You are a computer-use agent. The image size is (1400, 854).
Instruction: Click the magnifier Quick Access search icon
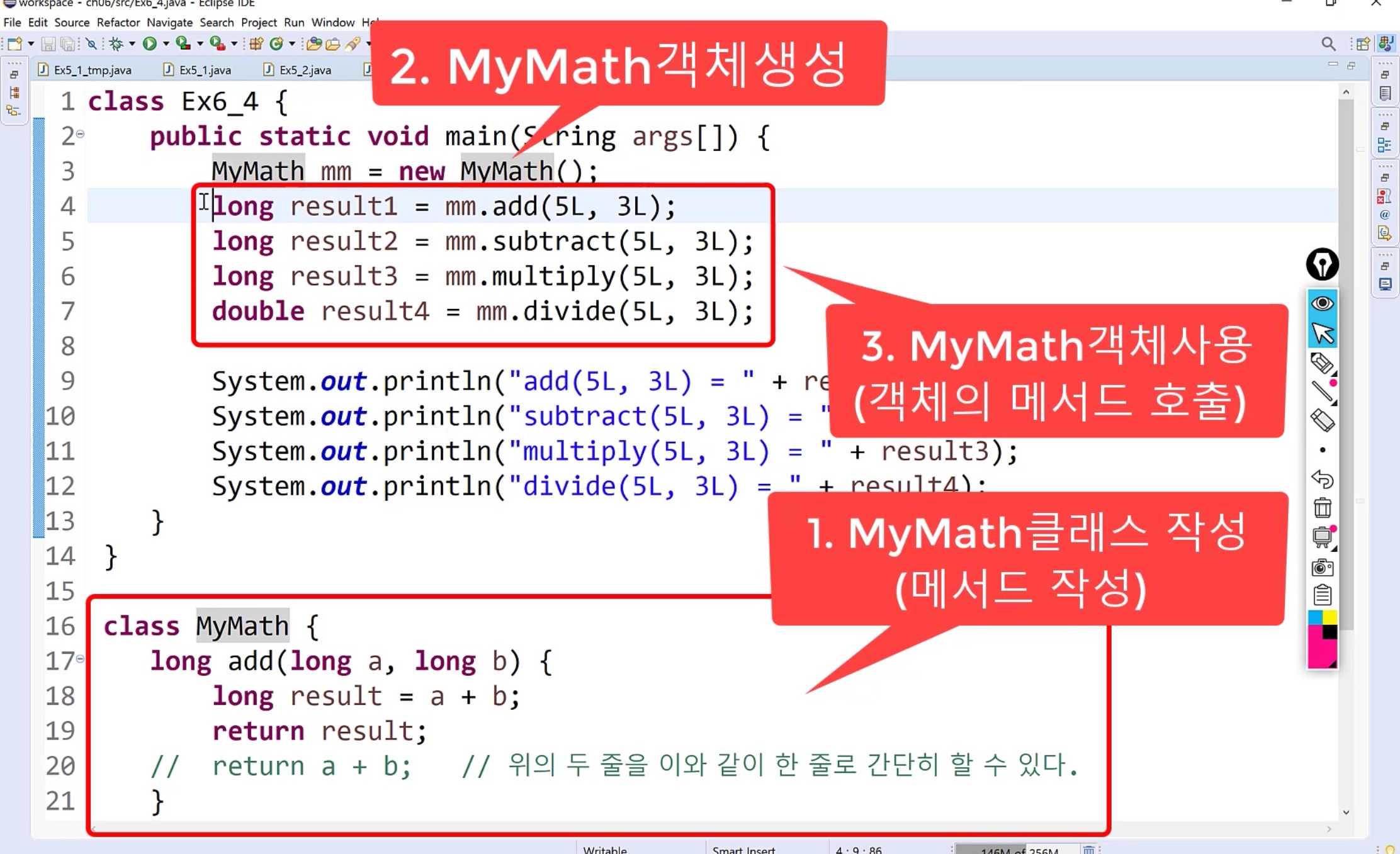[x=1328, y=43]
